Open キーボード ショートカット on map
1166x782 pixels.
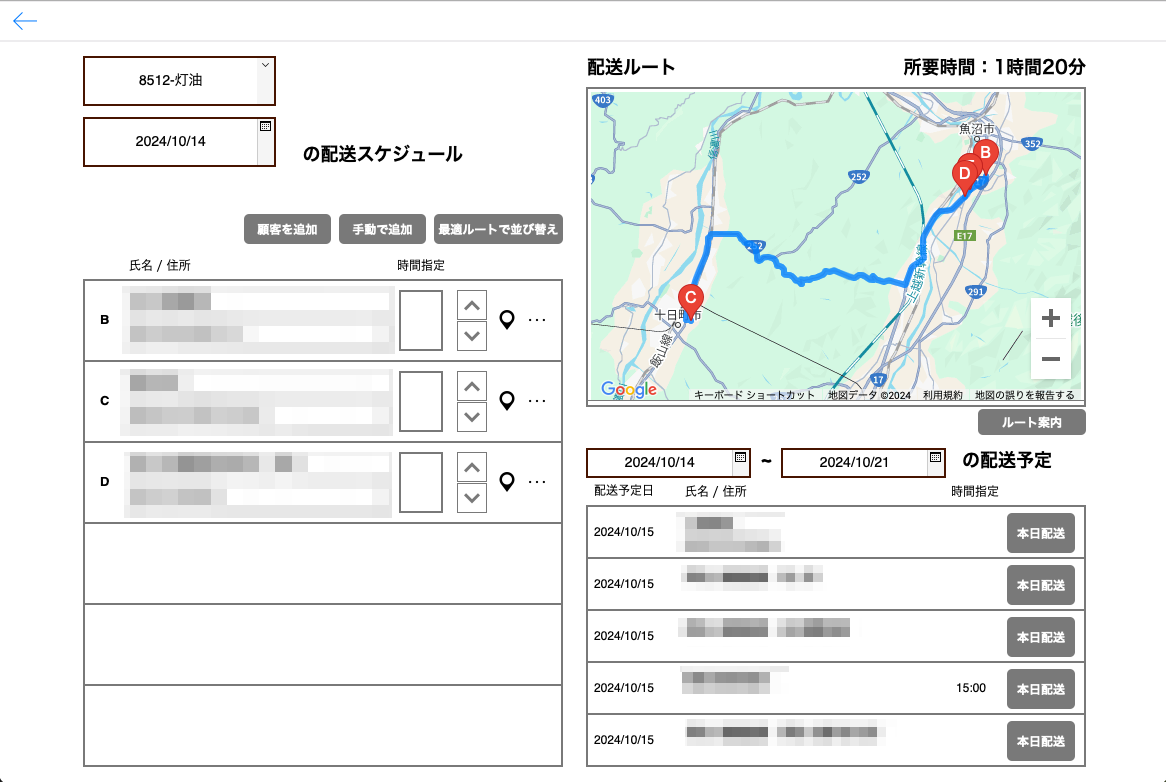point(754,395)
